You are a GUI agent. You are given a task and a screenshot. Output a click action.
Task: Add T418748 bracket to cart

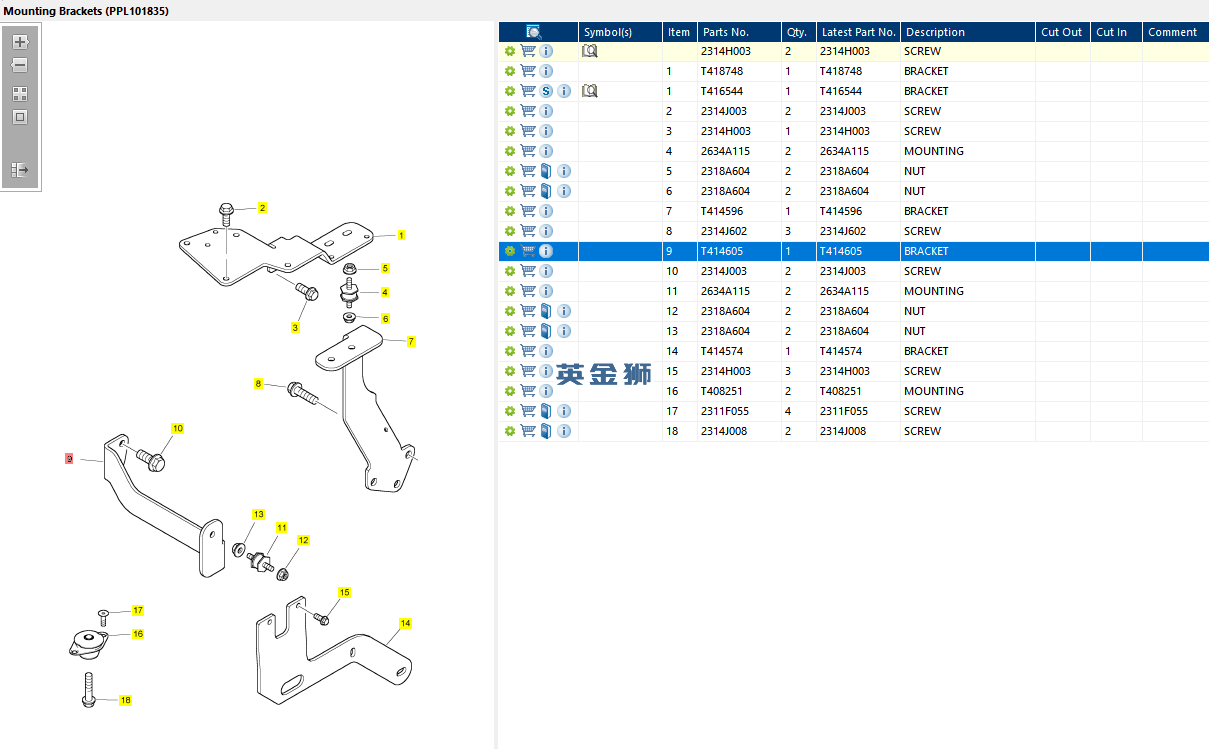[528, 71]
